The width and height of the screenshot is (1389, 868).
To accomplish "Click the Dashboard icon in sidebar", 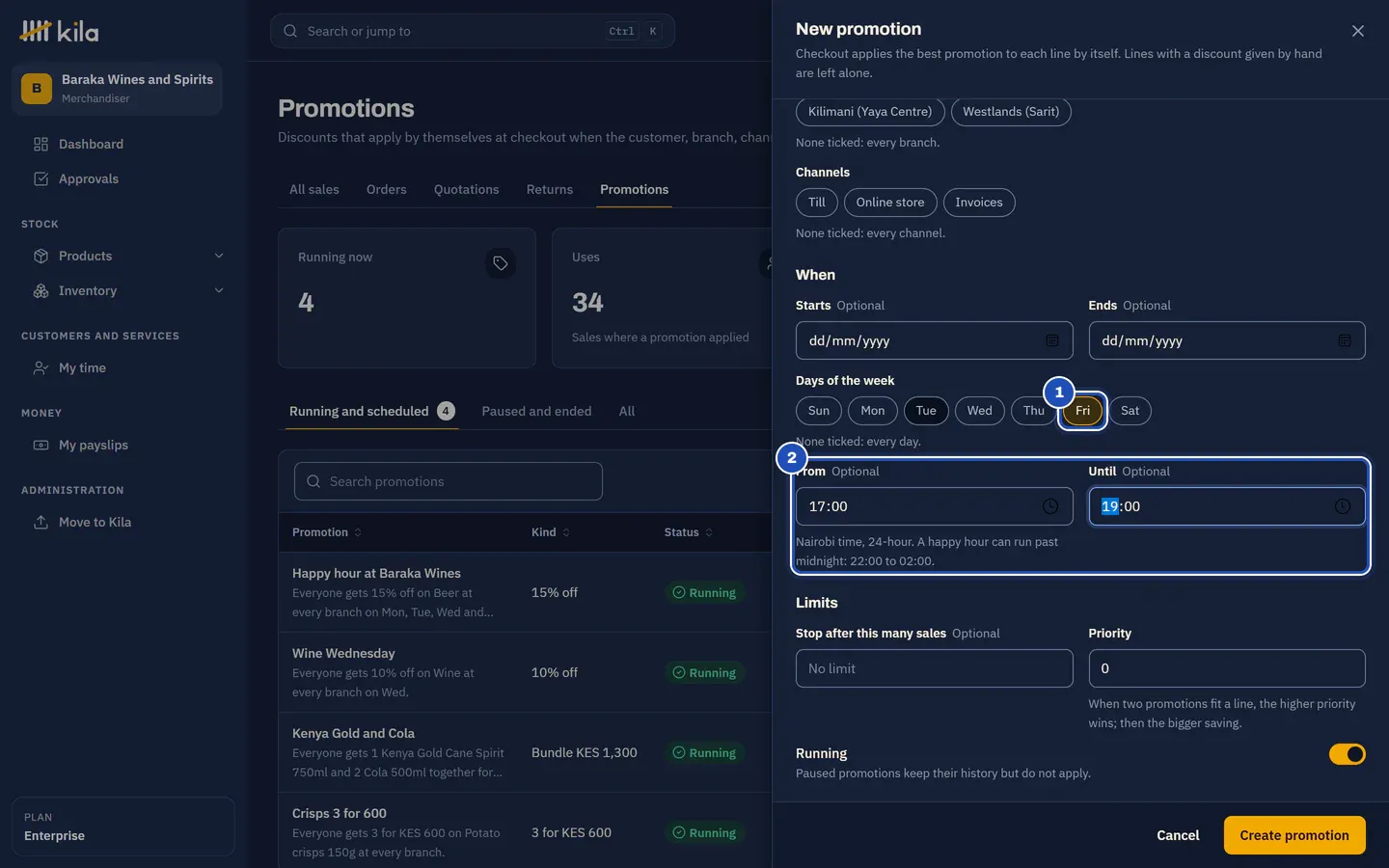I will pos(41,144).
